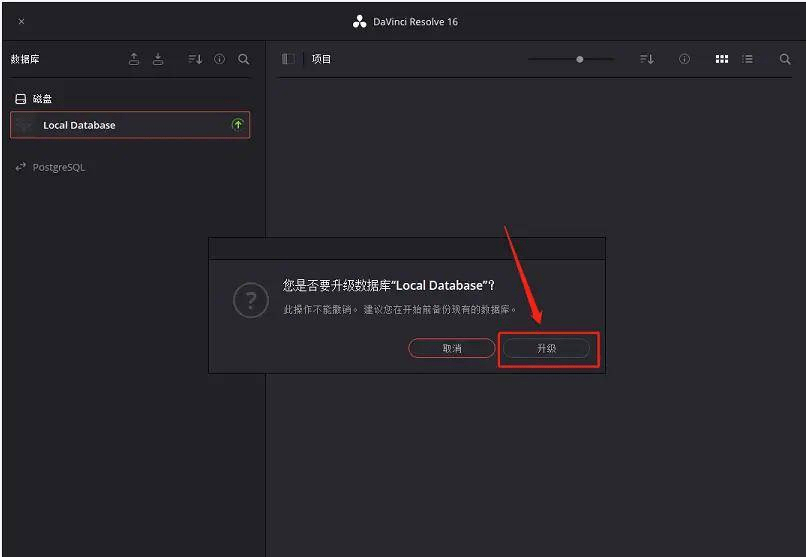Image resolution: width=806 pixels, height=557 pixels.
Task: Click the 磁盘 disk section header
Action: (34, 99)
